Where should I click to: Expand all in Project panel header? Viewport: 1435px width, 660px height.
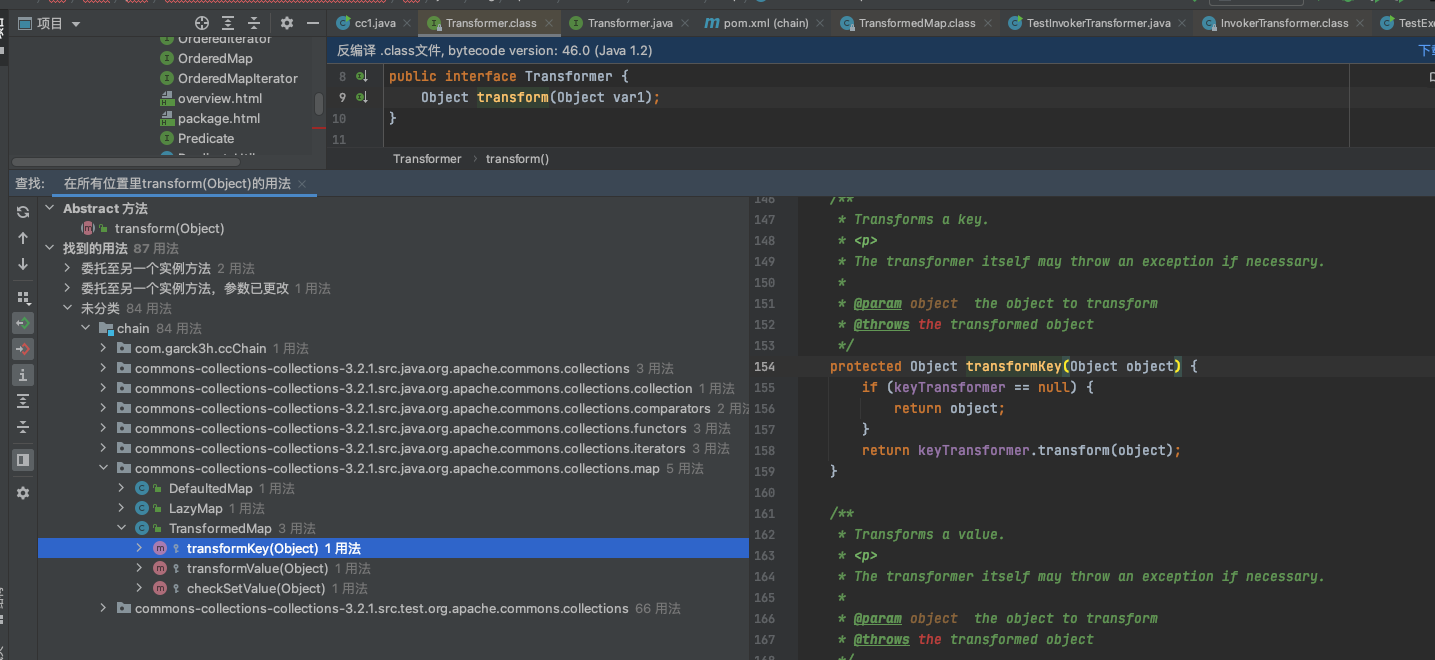[229, 23]
